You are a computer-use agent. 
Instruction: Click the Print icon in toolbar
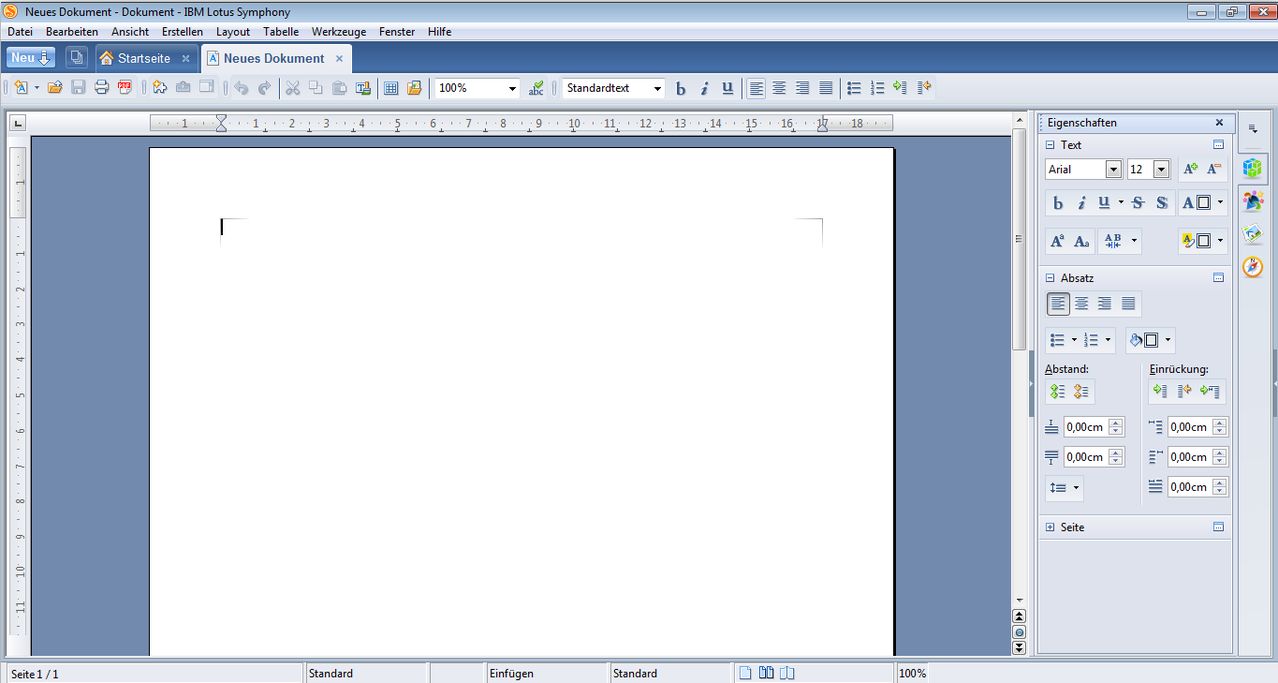click(101, 88)
